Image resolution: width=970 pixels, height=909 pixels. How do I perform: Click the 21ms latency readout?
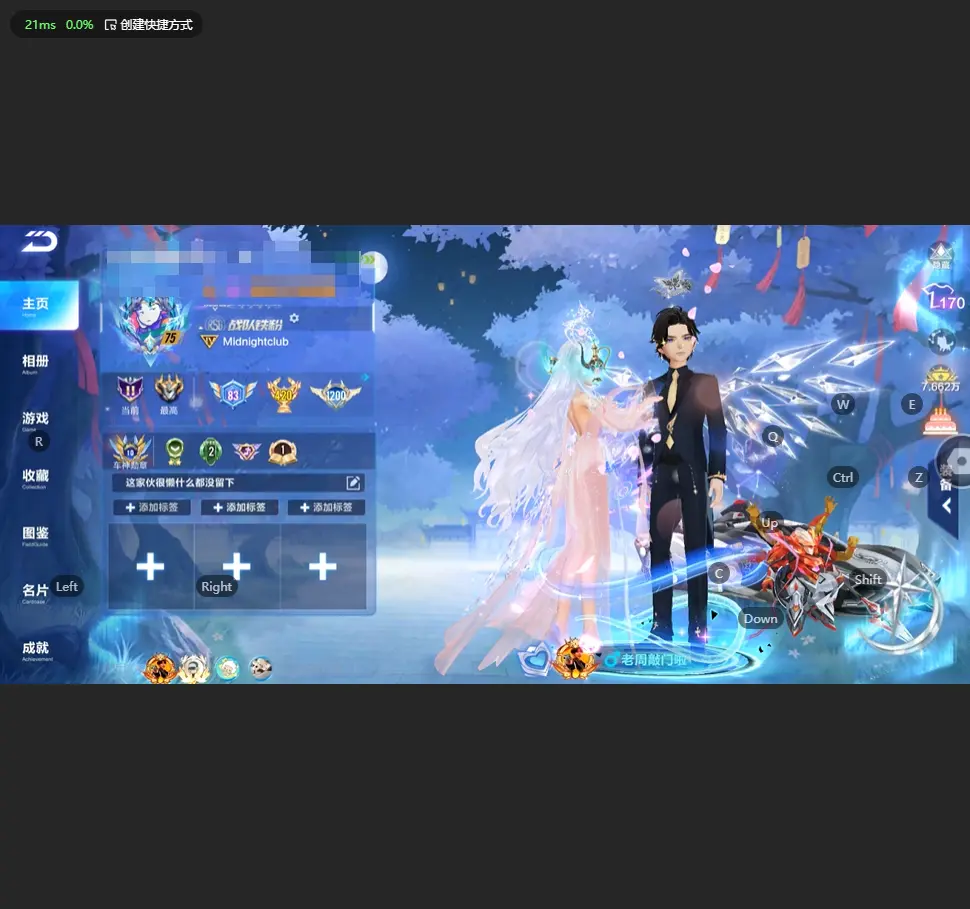point(40,25)
